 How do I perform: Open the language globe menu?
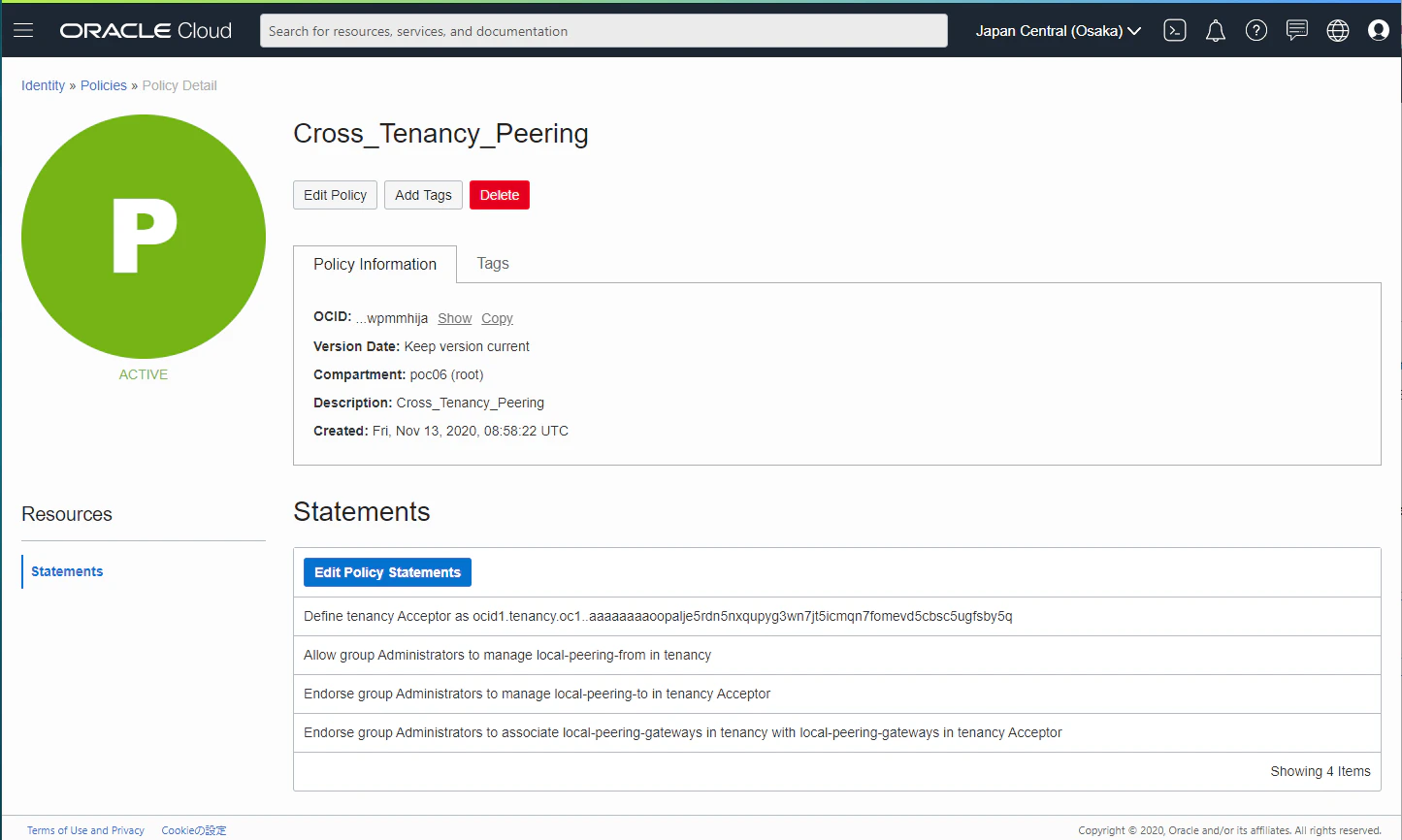pos(1338,30)
